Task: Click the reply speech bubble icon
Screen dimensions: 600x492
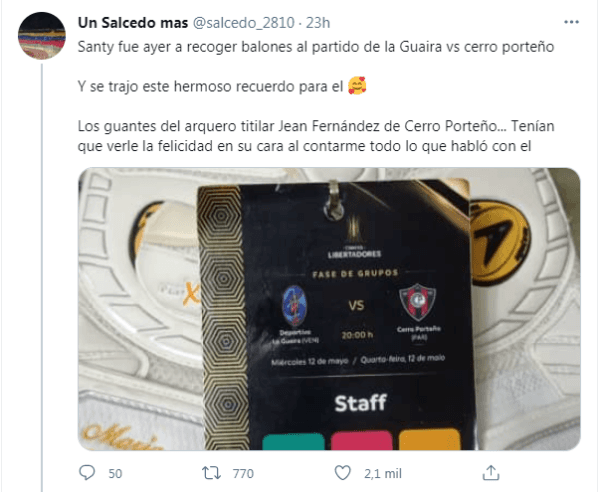Action: coord(87,473)
